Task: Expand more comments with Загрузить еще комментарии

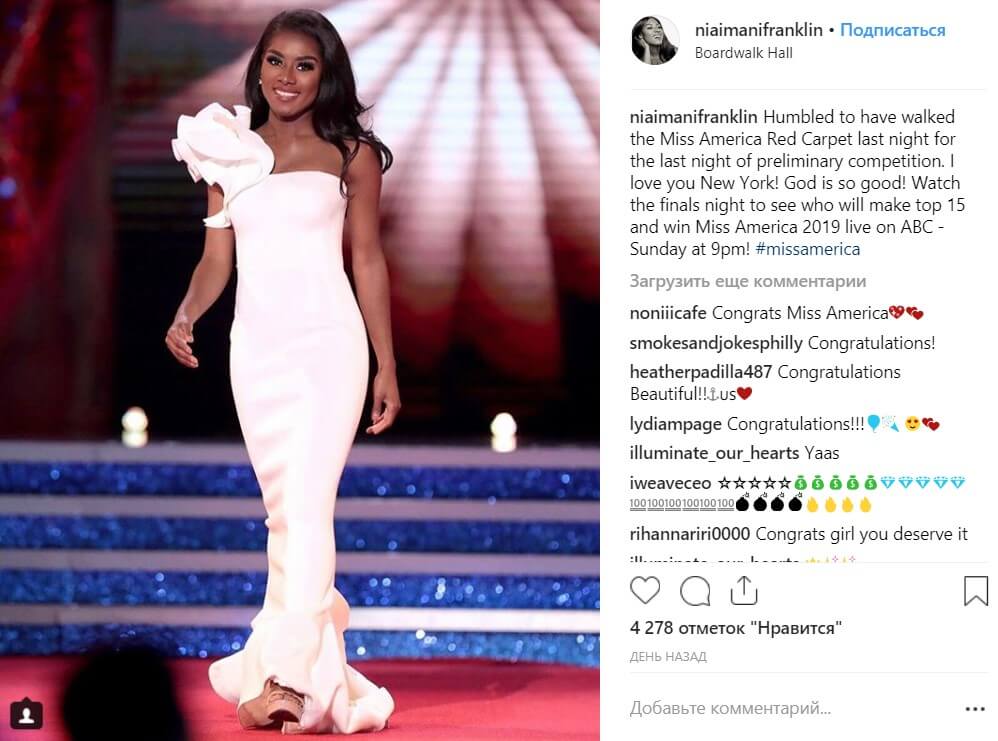Action: pyautogui.click(x=748, y=281)
